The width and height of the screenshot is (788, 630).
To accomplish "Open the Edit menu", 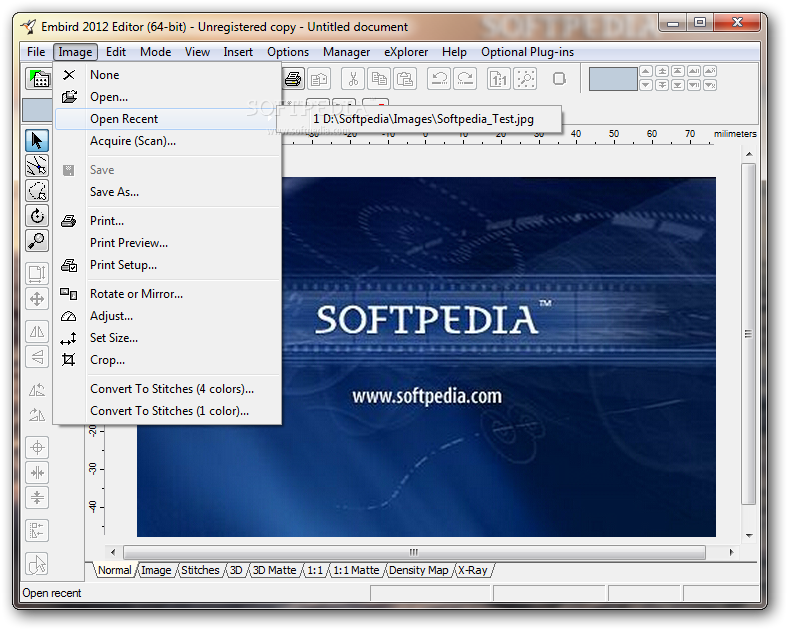I will tap(116, 52).
